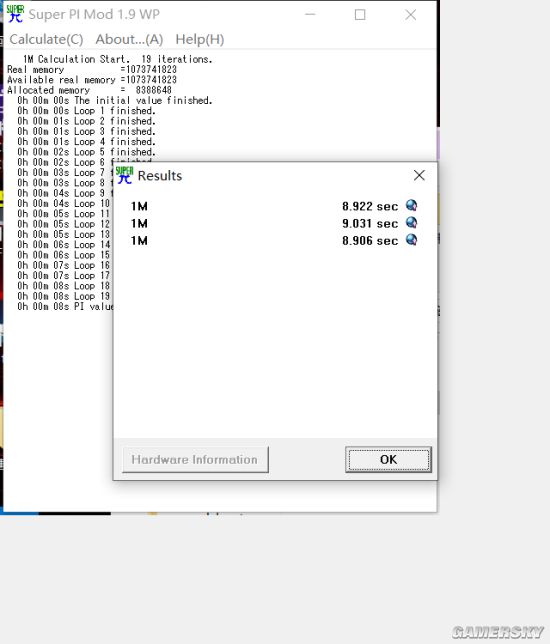
Task: Click the Hardware Information button
Action: [x=195, y=459]
